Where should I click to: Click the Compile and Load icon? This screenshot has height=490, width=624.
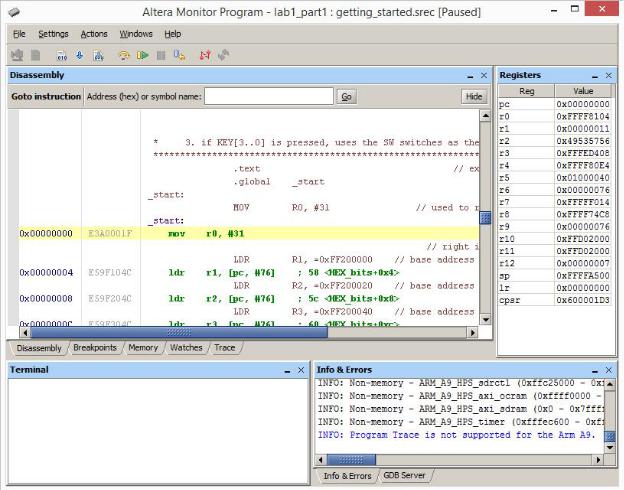tap(98, 55)
